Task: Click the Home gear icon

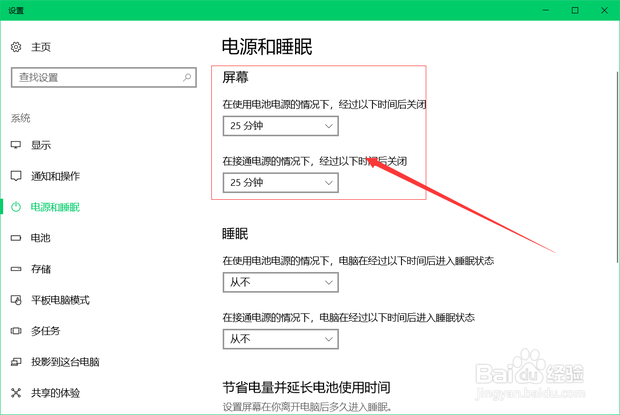Action: (x=16, y=47)
